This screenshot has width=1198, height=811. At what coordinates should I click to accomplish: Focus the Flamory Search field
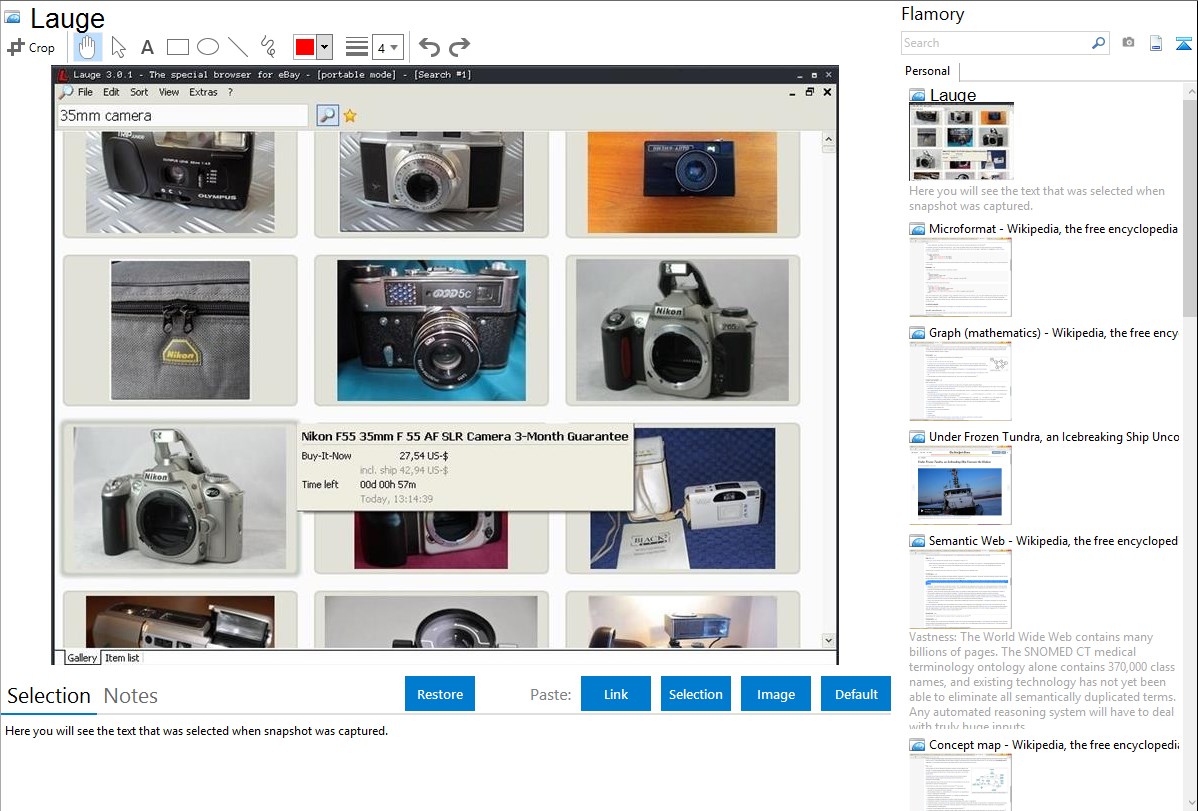pos(996,43)
